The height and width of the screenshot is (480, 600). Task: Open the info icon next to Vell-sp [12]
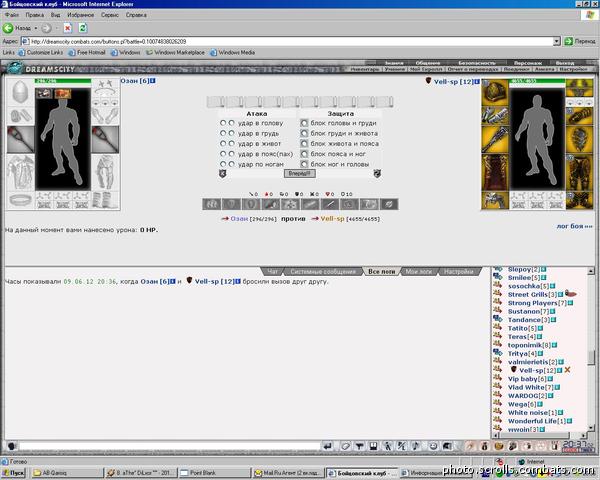pos(476,82)
